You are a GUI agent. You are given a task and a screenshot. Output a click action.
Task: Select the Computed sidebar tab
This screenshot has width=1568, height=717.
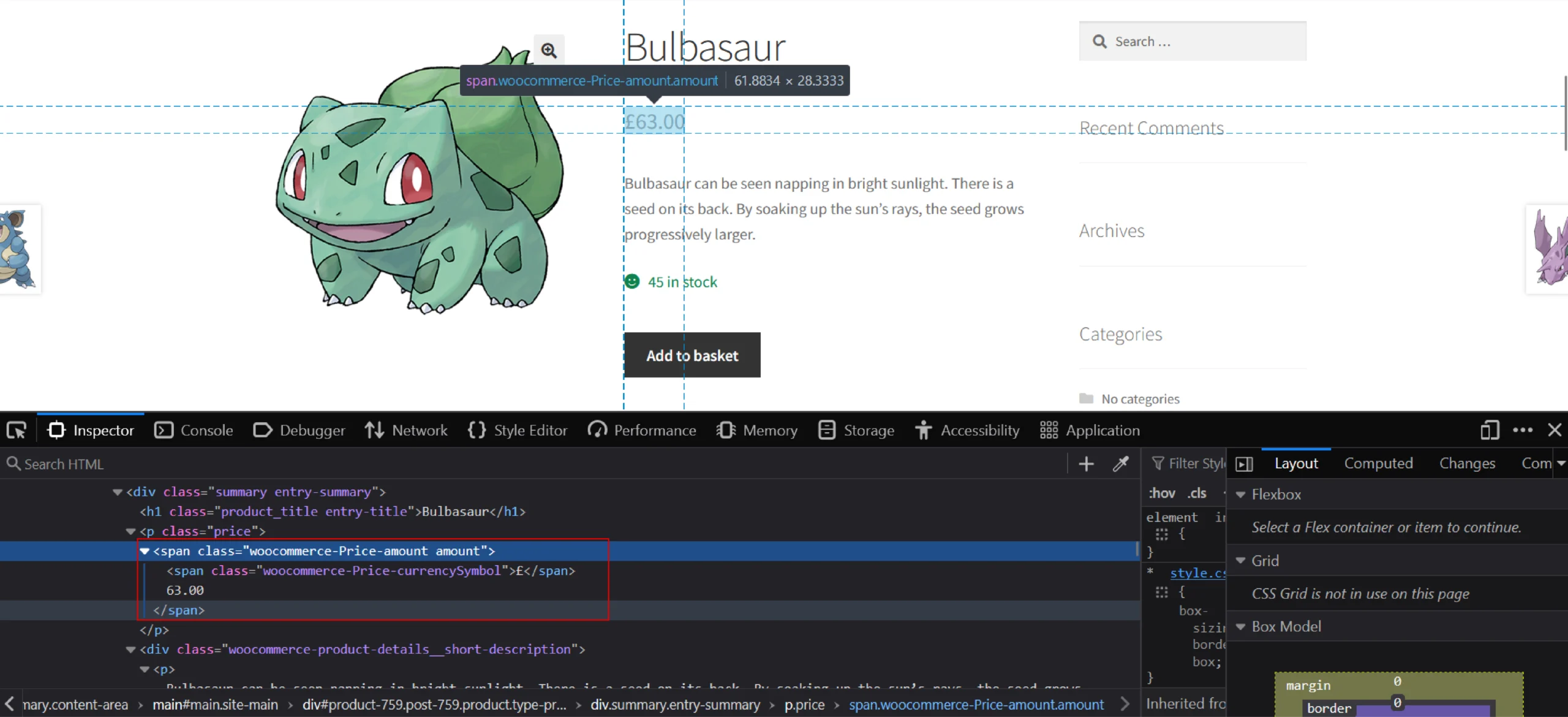coord(1378,464)
